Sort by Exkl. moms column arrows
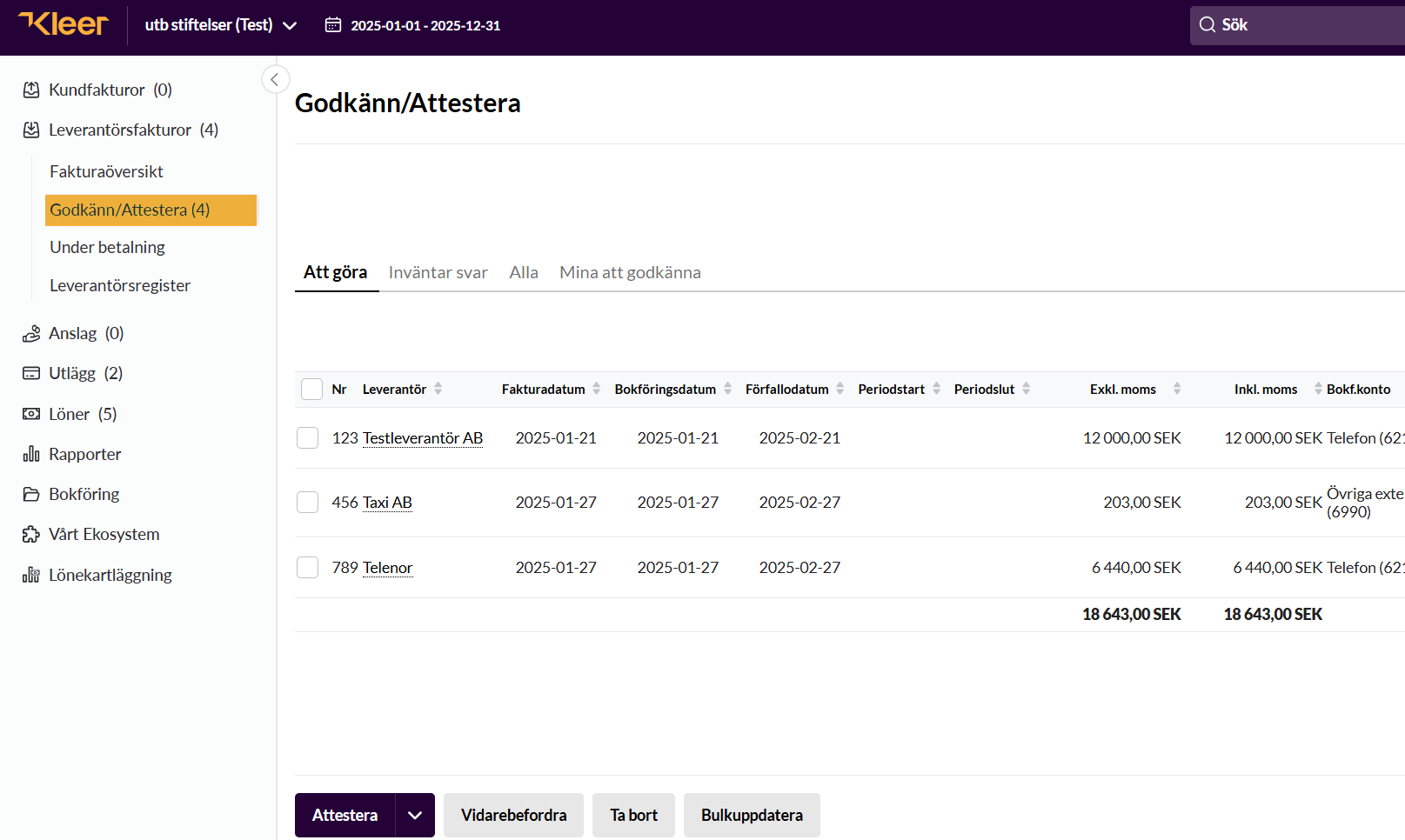Screen dimensions: 1405x840 [x=1177, y=389]
